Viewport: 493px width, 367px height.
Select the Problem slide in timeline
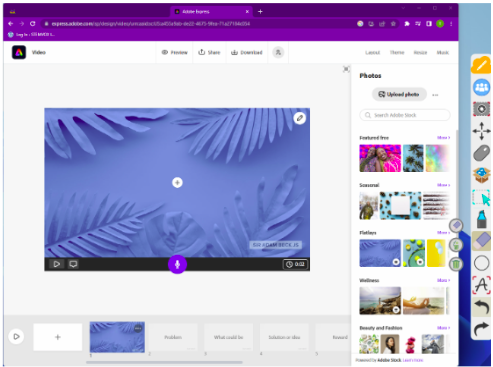coord(173,337)
